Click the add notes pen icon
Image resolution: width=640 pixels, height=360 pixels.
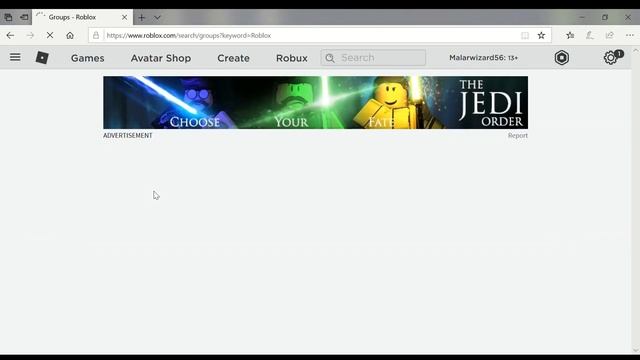coord(590,36)
